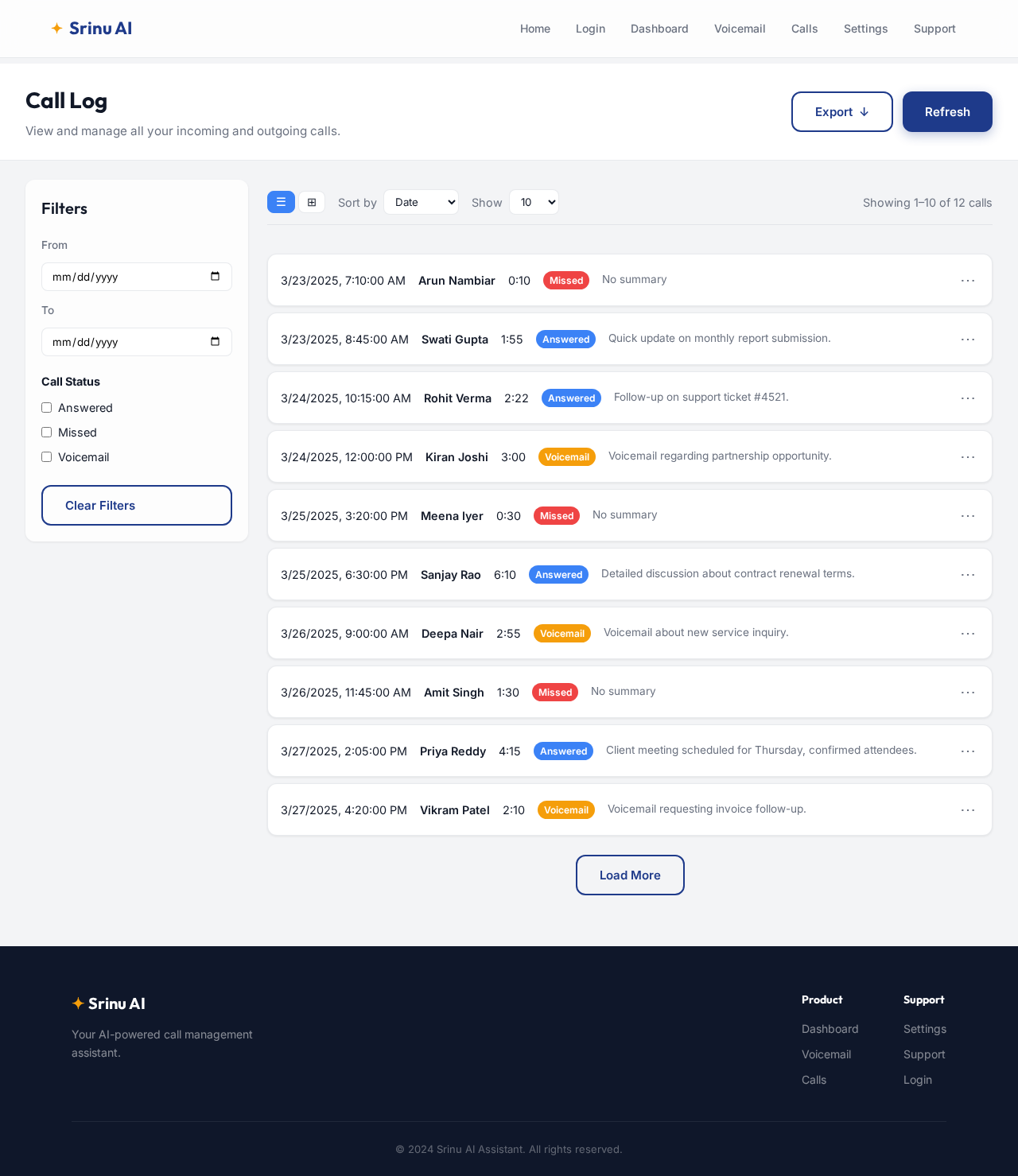Viewport: 1018px width, 1176px height.
Task: Clear all applied filters
Action: point(137,506)
